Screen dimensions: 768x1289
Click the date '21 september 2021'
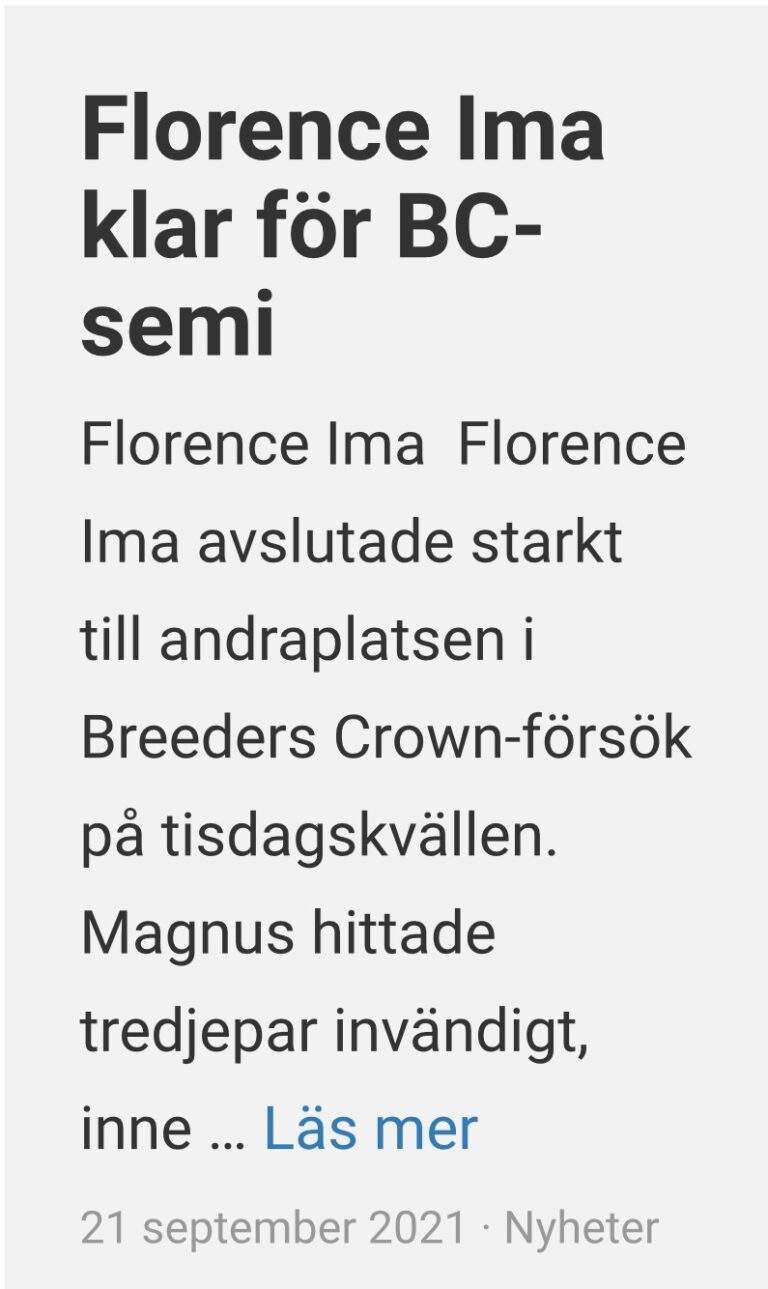[x=273, y=1229]
